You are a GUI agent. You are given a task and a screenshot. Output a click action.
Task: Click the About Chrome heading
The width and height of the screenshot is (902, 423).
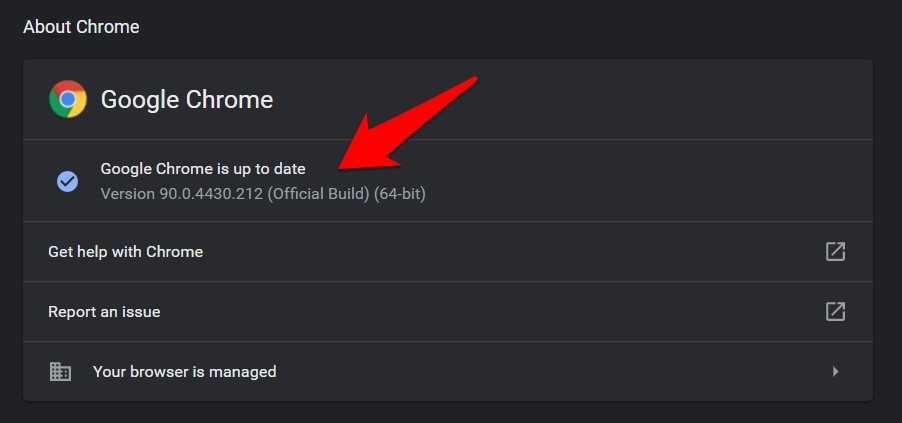tap(81, 27)
